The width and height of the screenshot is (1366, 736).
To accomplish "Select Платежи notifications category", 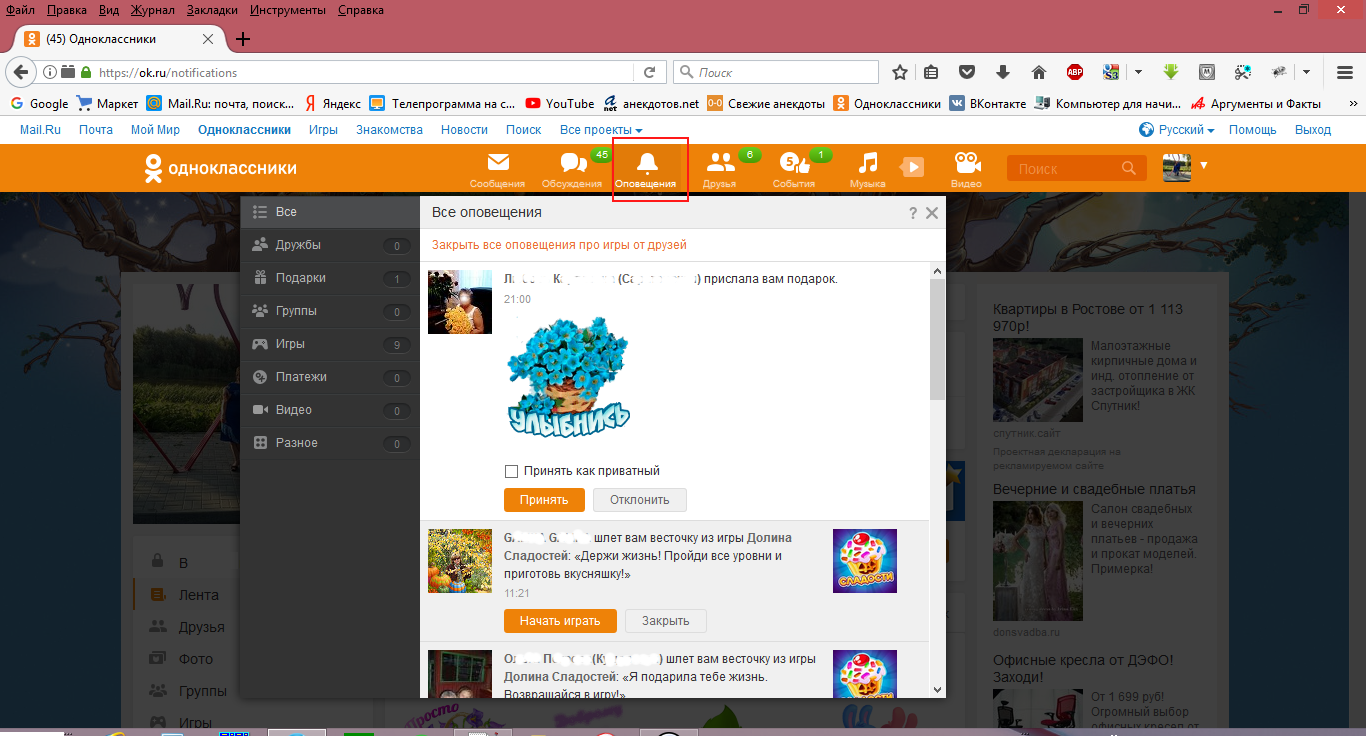I will pyautogui.click(x=330, y=377).
